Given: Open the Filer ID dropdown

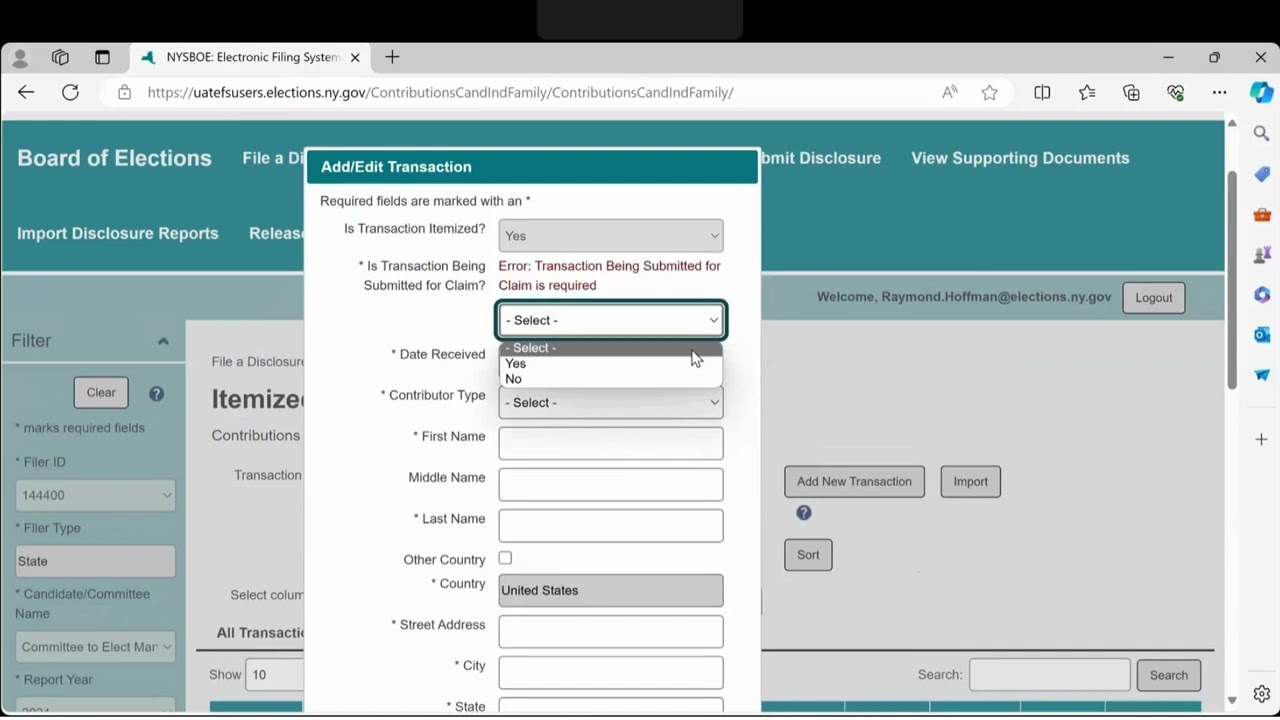Looking at the screenshot, I should point(96,495).
